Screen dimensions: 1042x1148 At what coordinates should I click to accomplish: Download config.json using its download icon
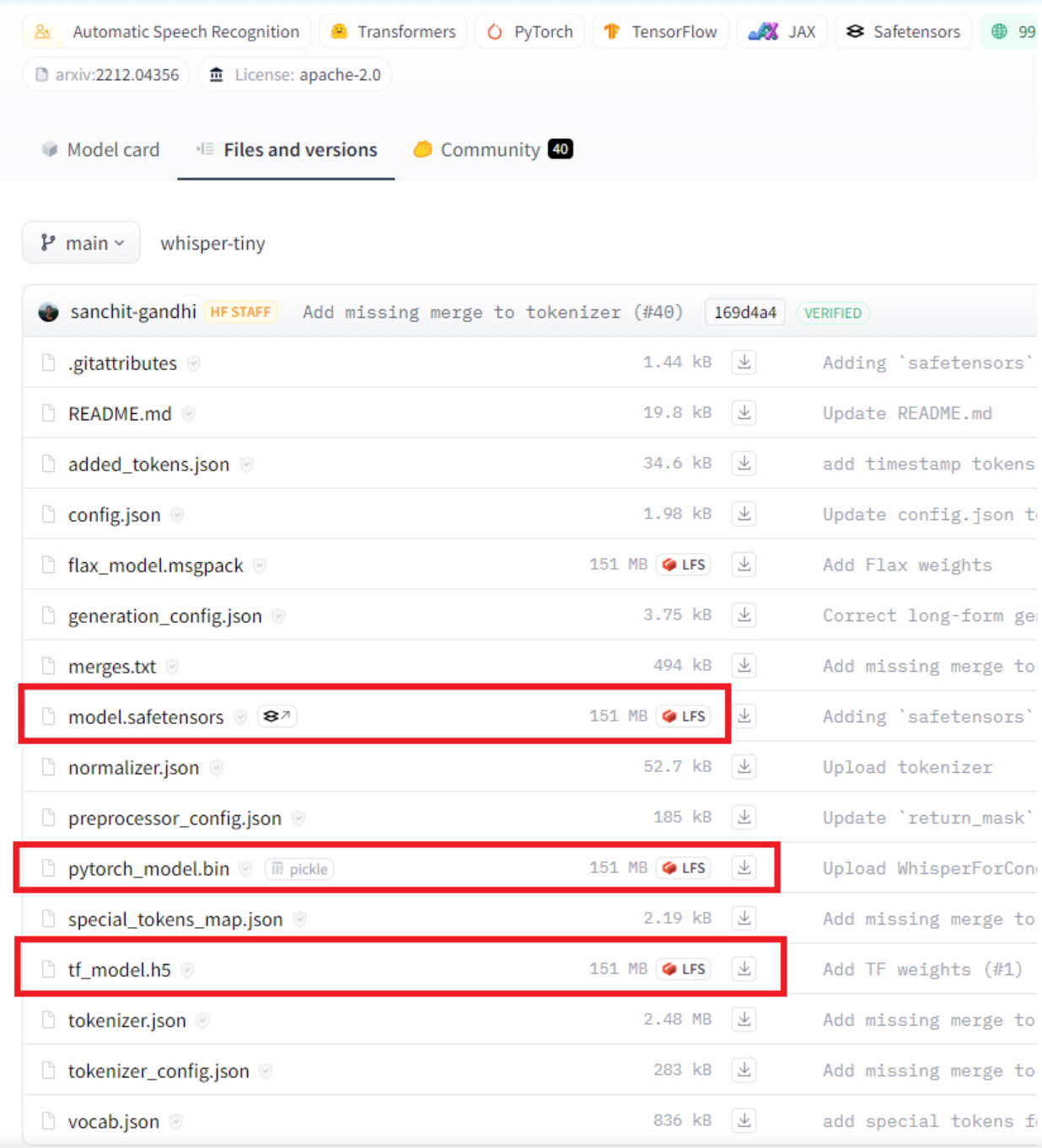744,514
